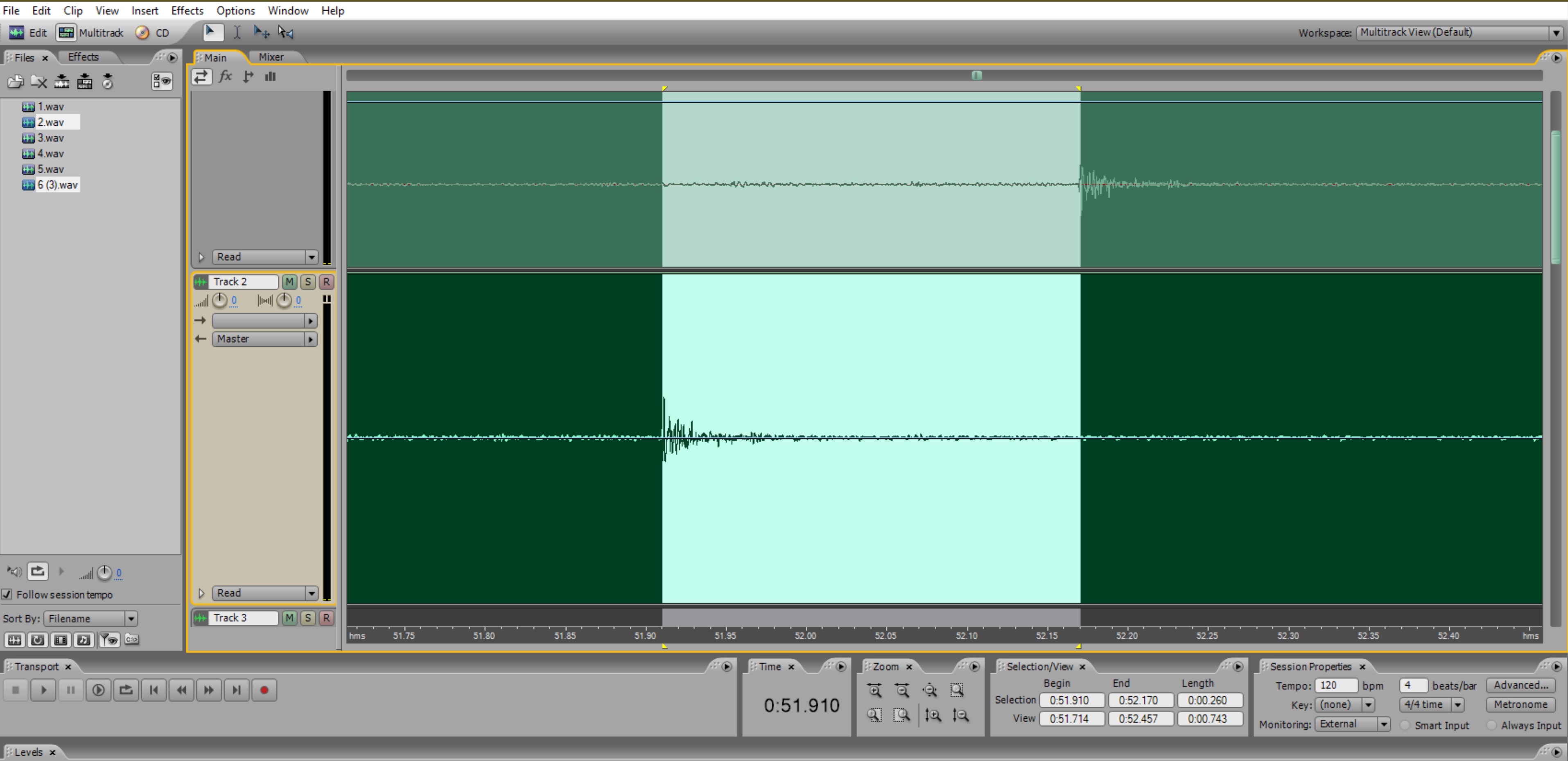Click the Metronome button
The image size is (1568, 761).
pos(1520,705)
